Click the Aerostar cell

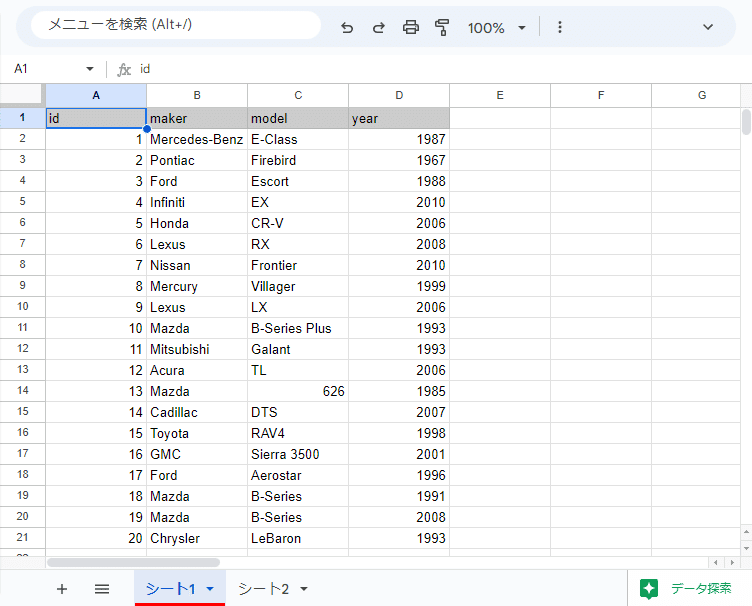tap(298, 476)
